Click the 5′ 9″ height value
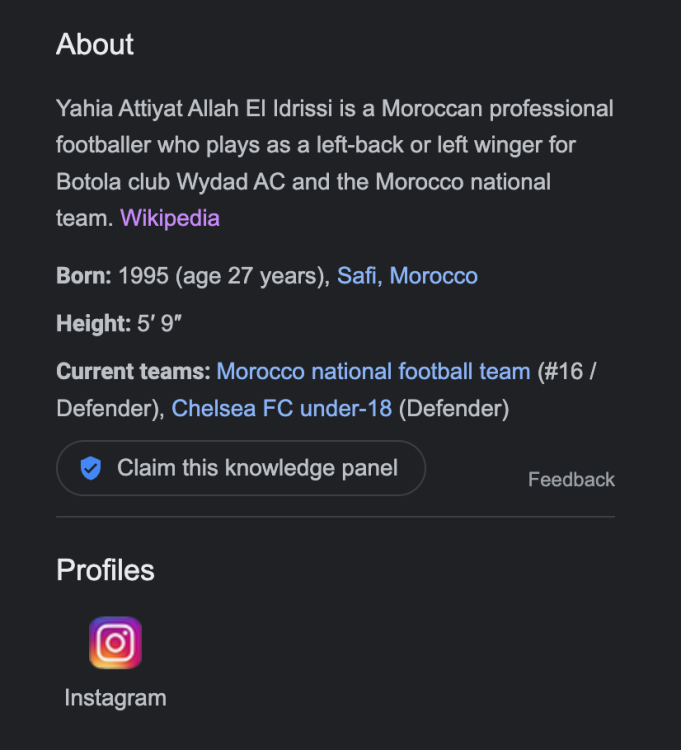Screen dimensions: 681x750 point(159,324)
